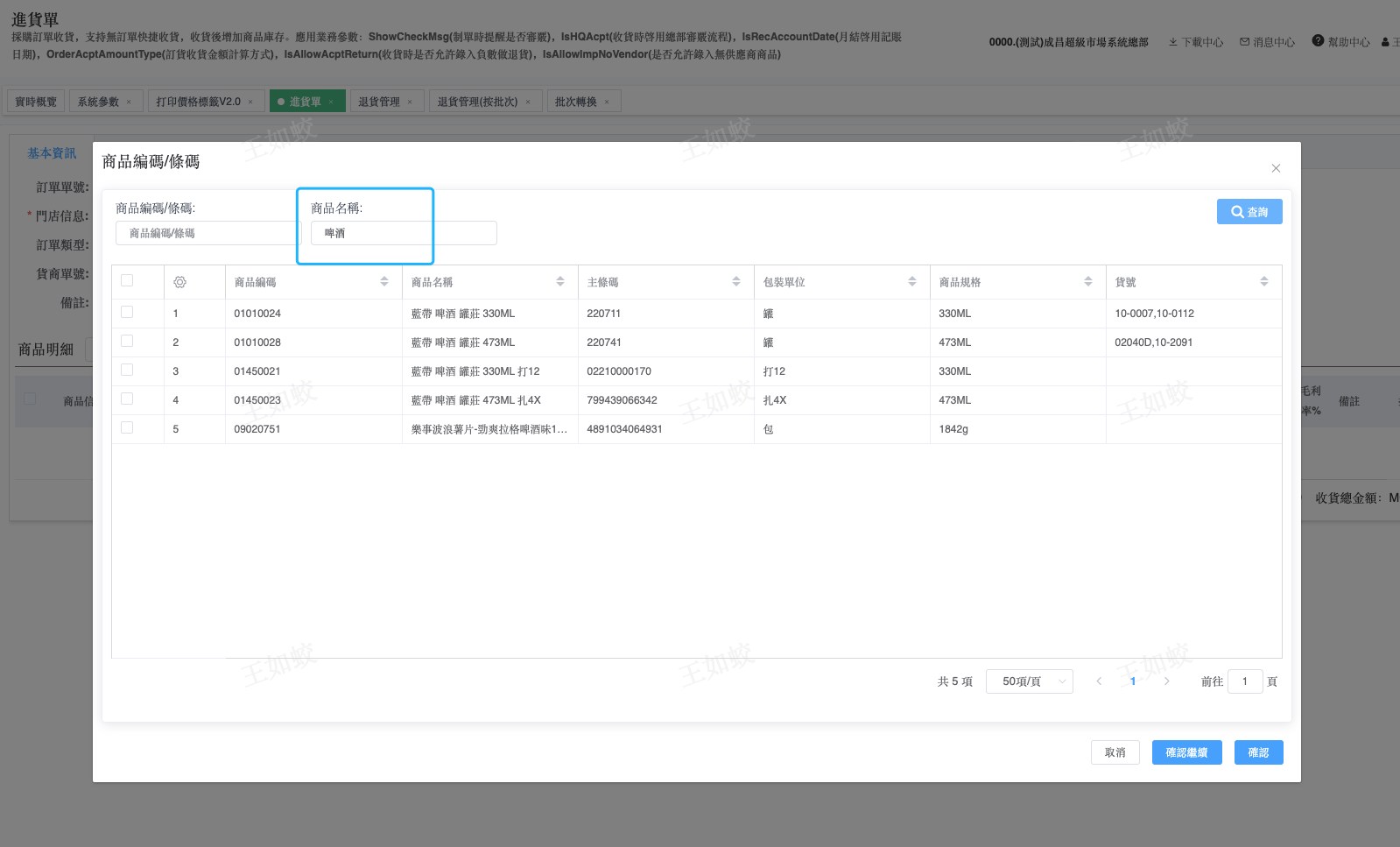Click the page jump number field
The width and height of the screenshot is (1400, 847).
[1244, 681]
